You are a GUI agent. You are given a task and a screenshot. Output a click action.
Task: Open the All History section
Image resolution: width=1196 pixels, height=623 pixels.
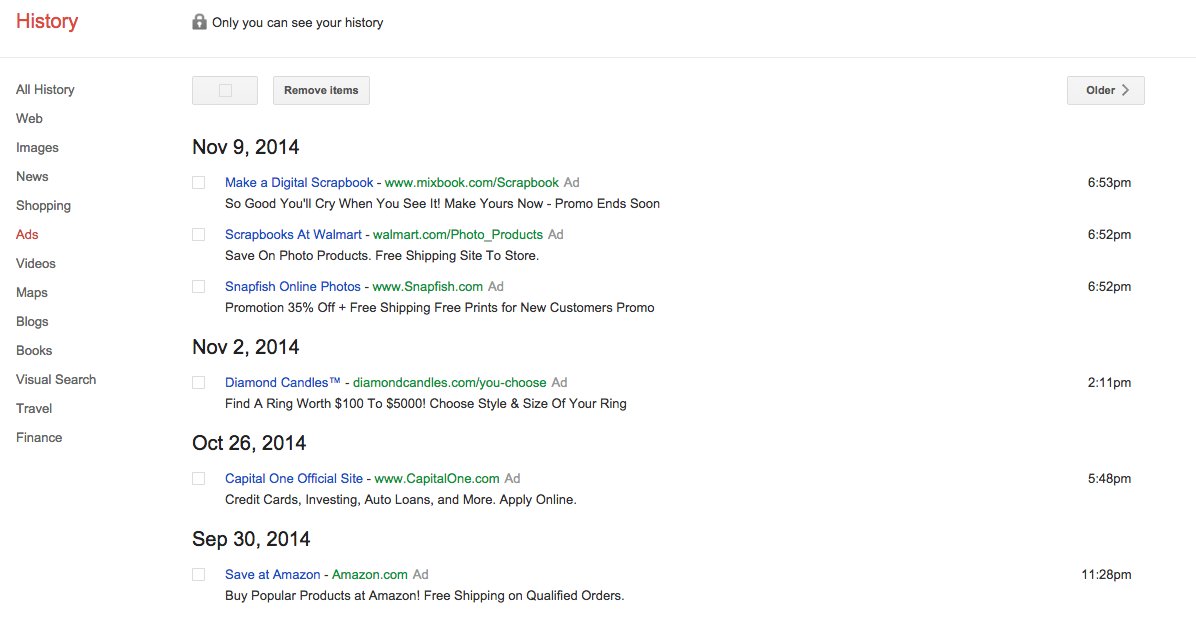point(45,90)
